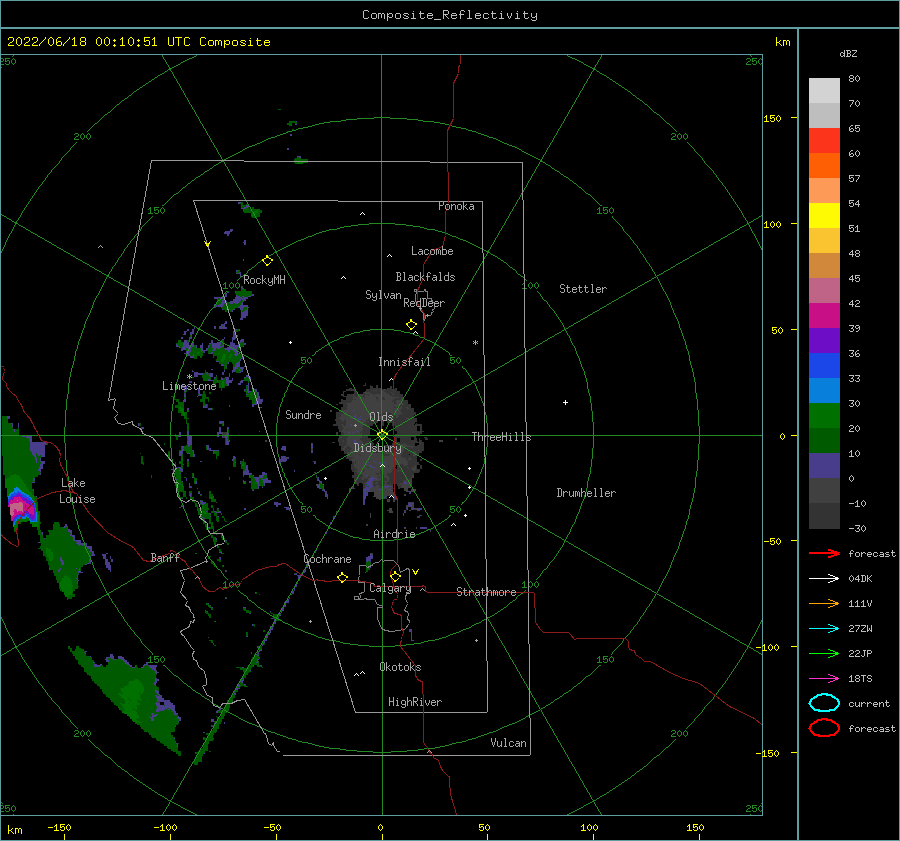Select the purple swatch in dBZ legend
Screen dimensions: 900x841
[824, 340]
